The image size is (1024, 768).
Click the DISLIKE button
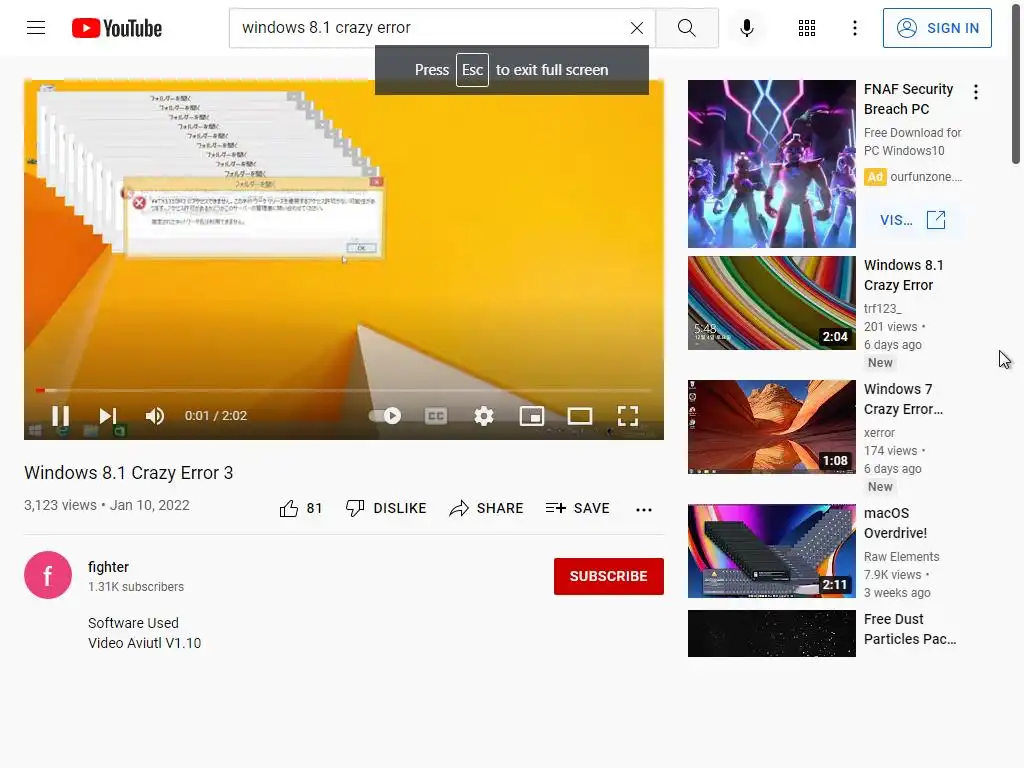tap(386, 508)
